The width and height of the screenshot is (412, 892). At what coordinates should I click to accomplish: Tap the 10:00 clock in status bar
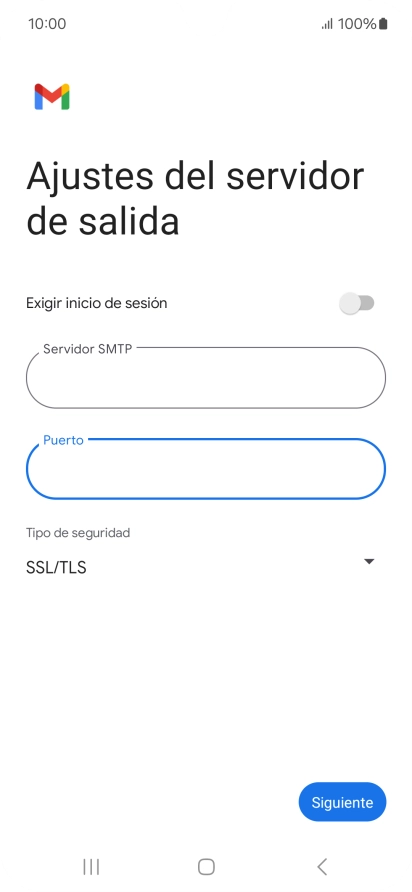point(47,24)
